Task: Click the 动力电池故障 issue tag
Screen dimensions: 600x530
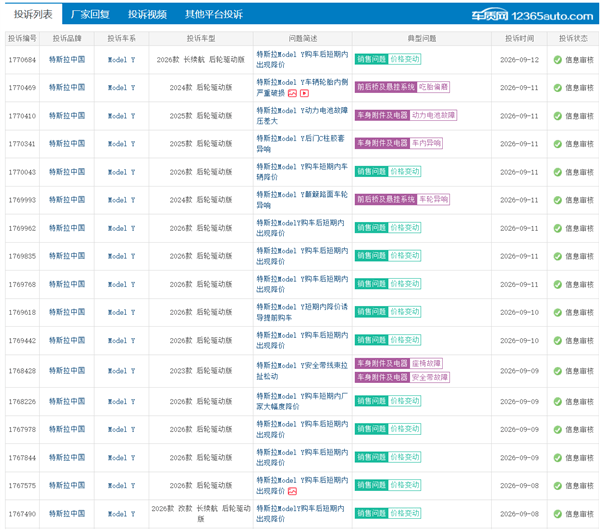Action: pos(433,115)
